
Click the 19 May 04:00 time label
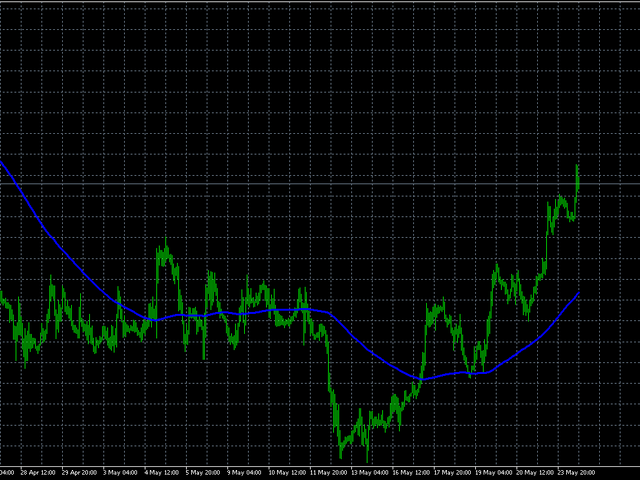click(494, 473)
